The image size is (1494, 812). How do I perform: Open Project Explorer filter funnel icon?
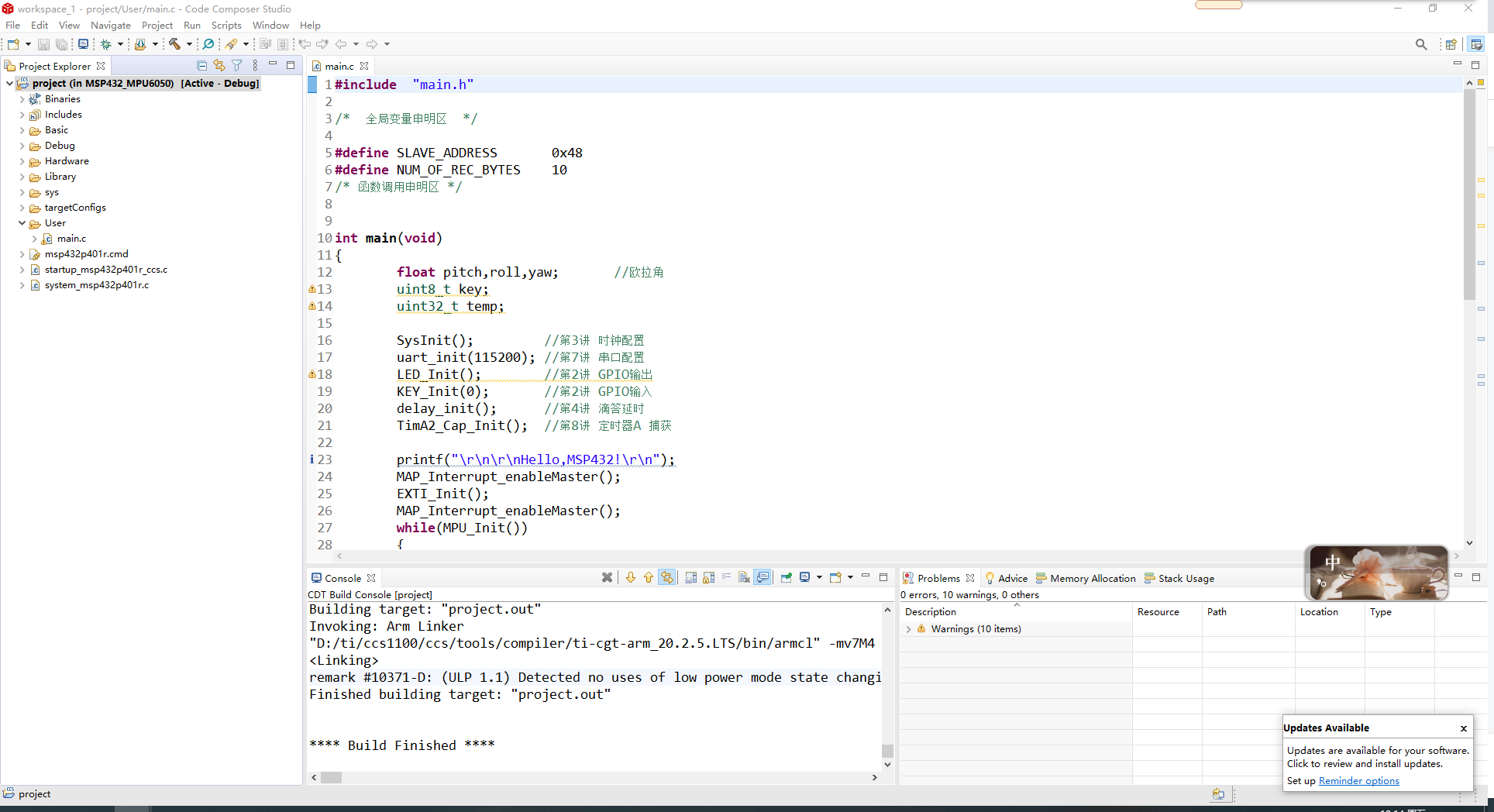(237, 66)
